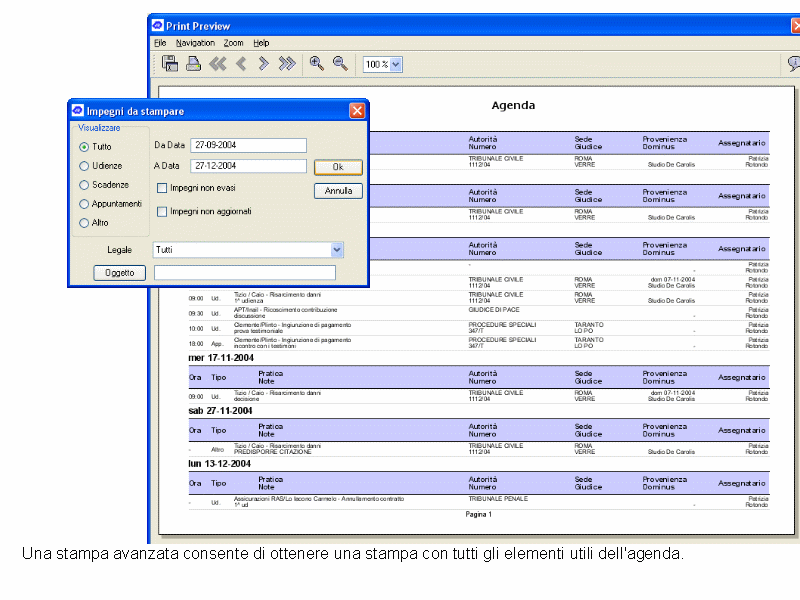Open the Help menu

coord(261,43)
